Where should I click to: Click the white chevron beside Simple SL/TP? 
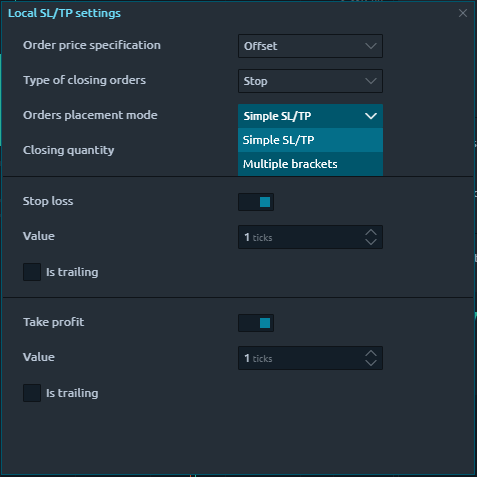click(371, 116)
